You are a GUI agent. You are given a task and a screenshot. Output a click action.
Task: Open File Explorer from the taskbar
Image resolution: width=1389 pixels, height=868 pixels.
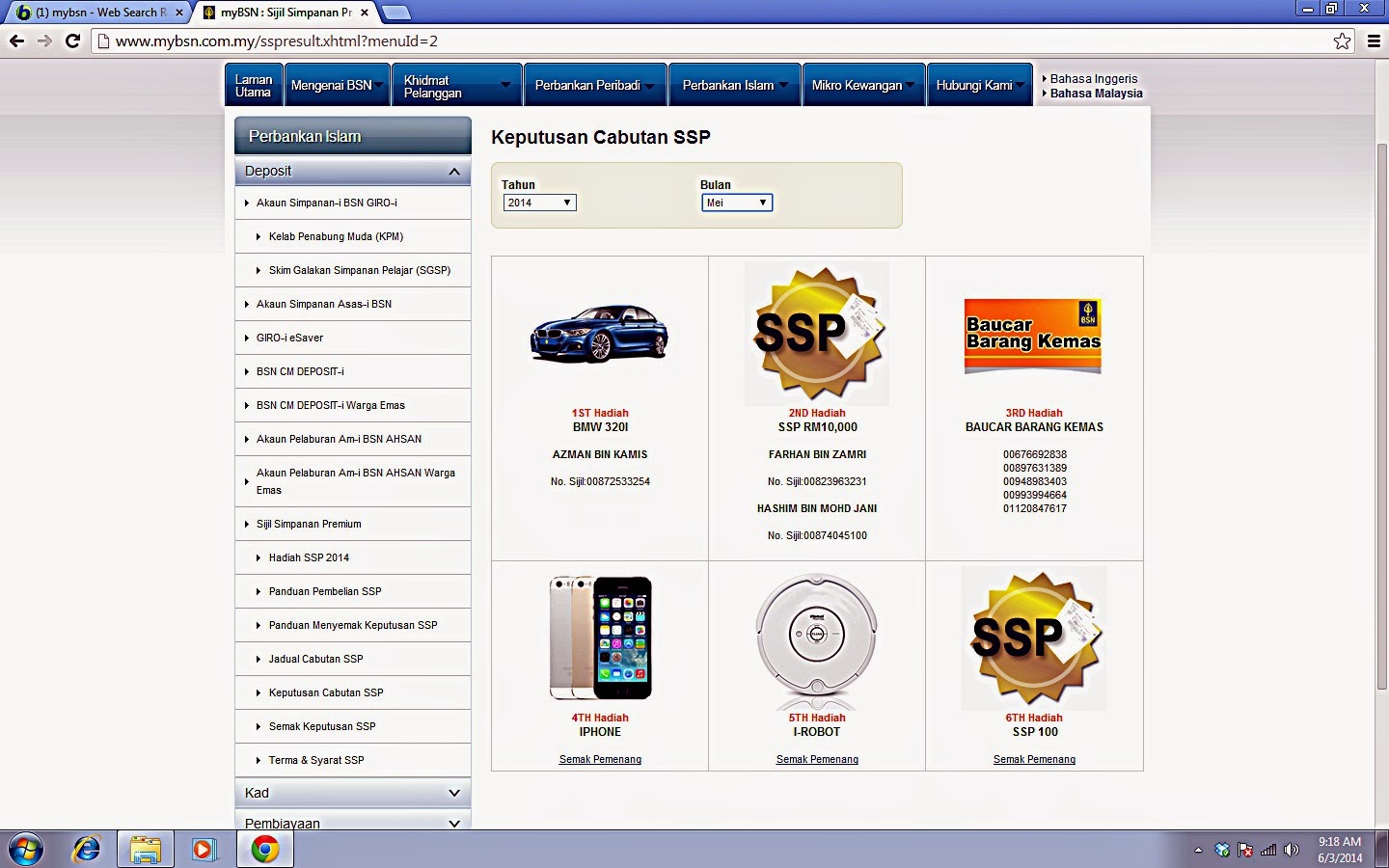point(146,850)
